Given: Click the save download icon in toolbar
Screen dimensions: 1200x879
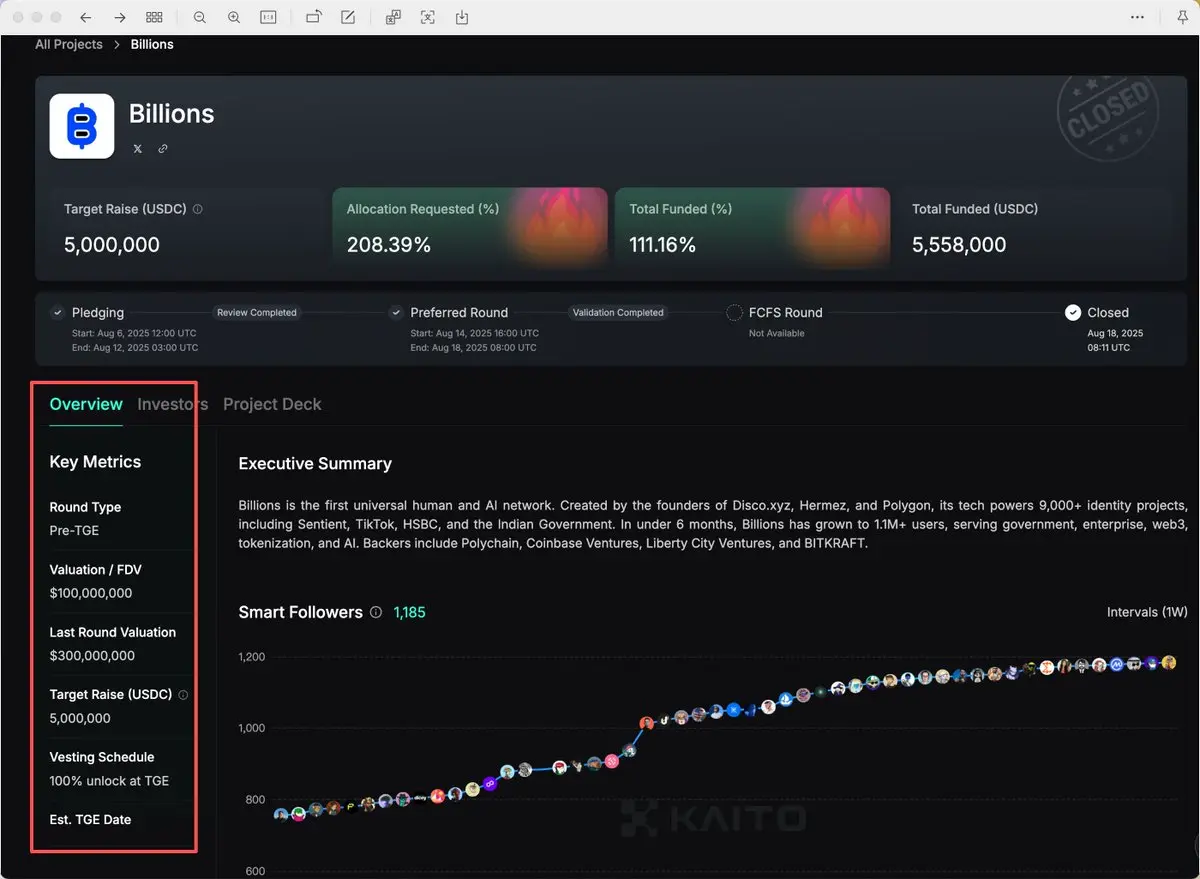Looking at the screenshot, I should click(462, 18).
